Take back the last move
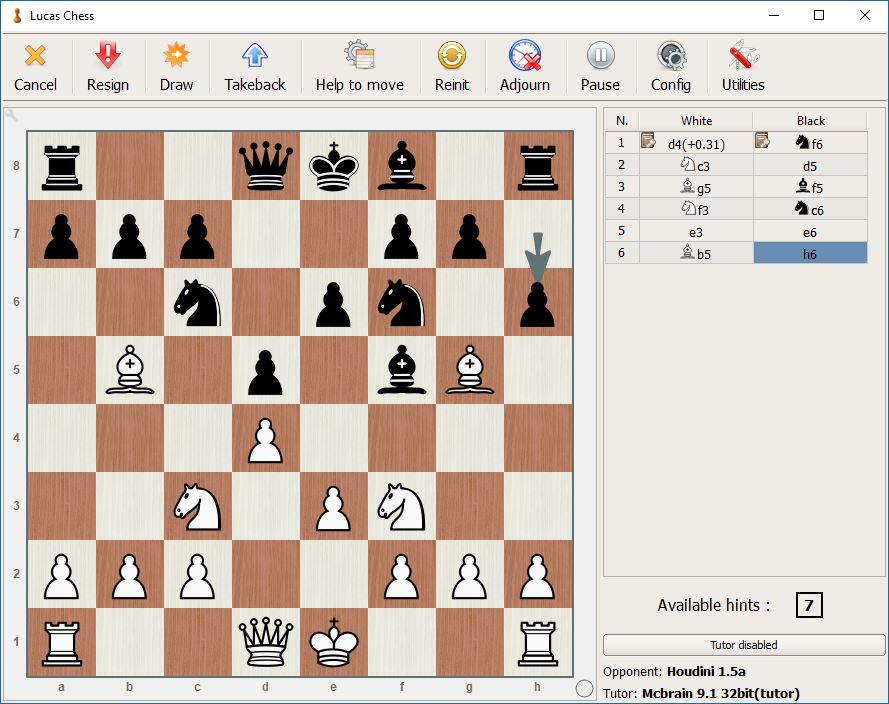 254,67
